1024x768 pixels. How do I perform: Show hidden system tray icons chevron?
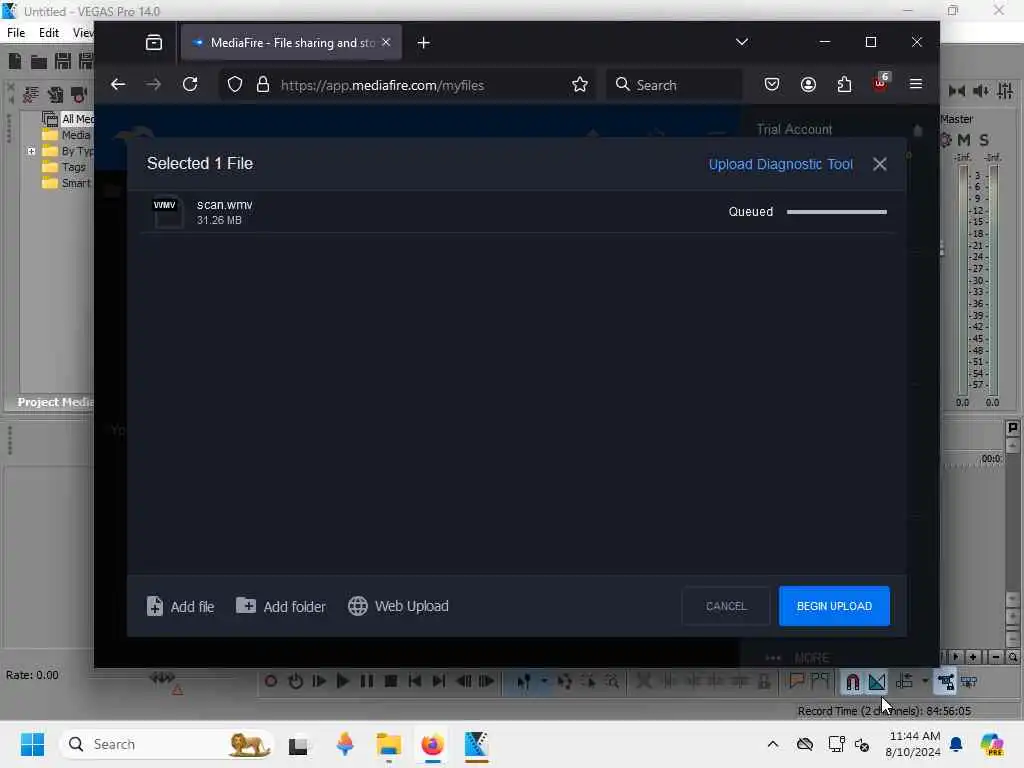[773, 744]
